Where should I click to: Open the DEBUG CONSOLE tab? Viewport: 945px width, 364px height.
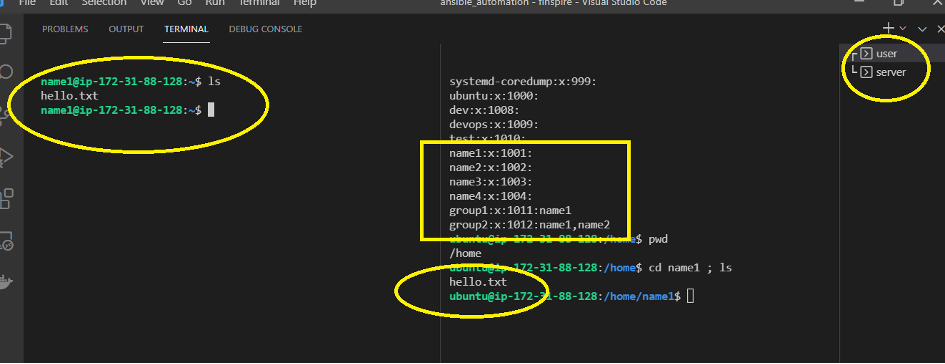click(x=265, y=29)
